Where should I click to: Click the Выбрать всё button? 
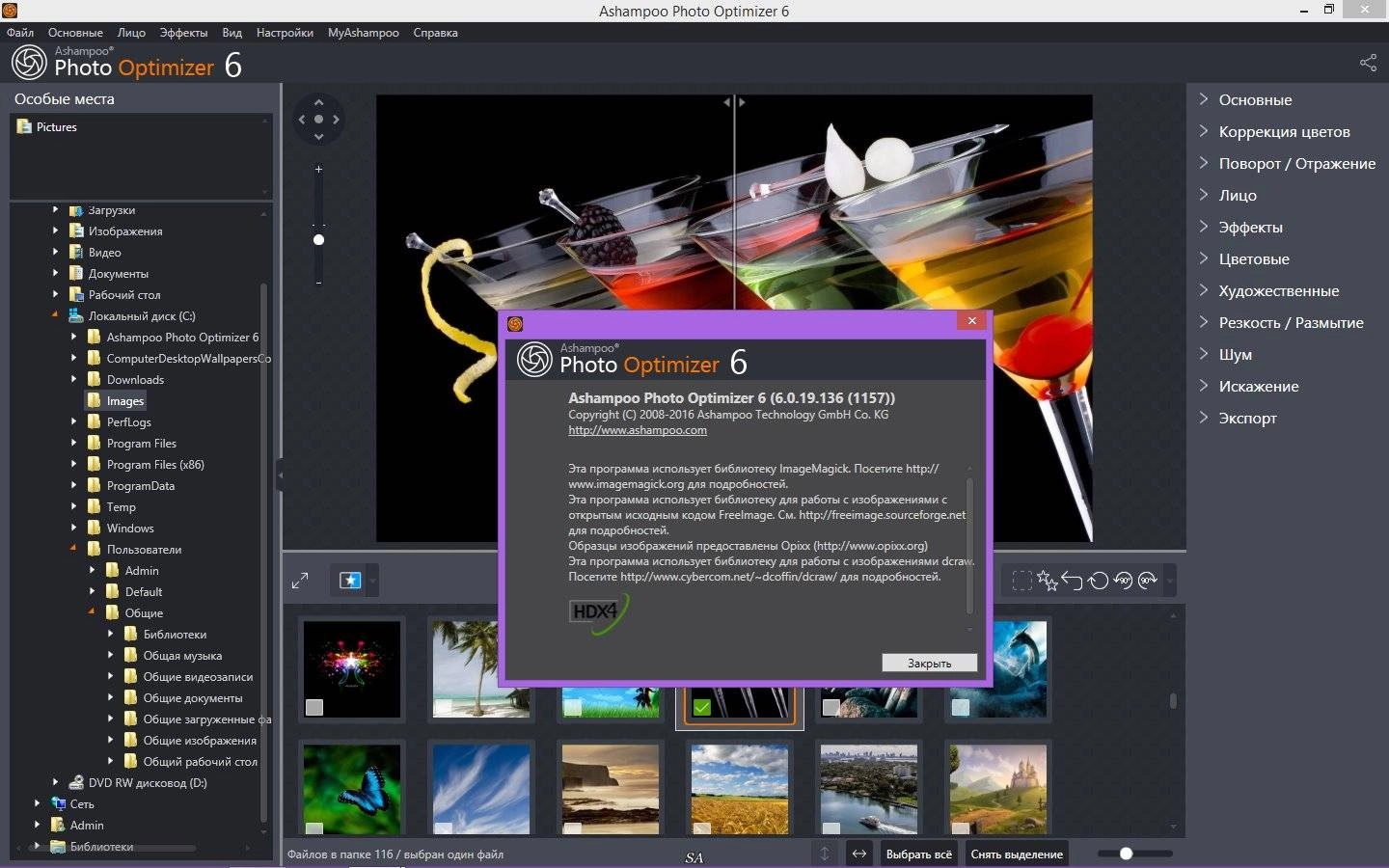pyautogui.click(x=918, y=854)
